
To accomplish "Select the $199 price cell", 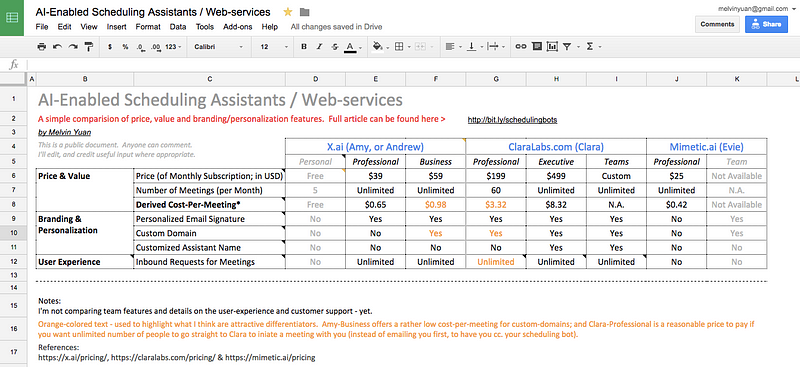I will click(495, 176).
